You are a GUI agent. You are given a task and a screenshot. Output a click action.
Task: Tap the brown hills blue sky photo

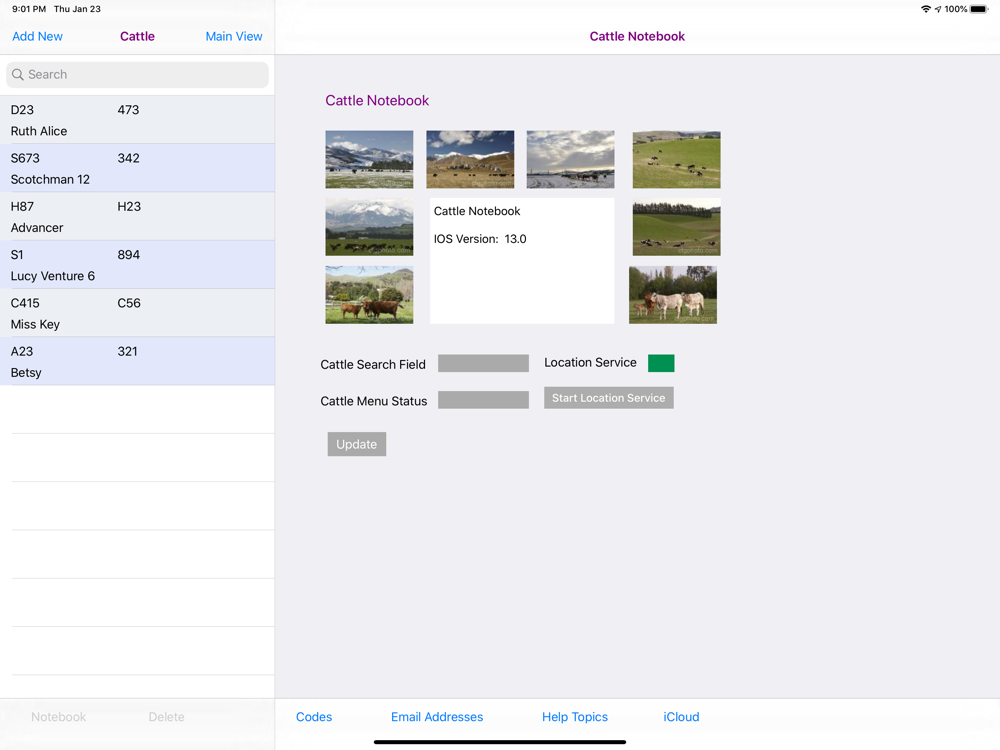(x=470, y=159)
